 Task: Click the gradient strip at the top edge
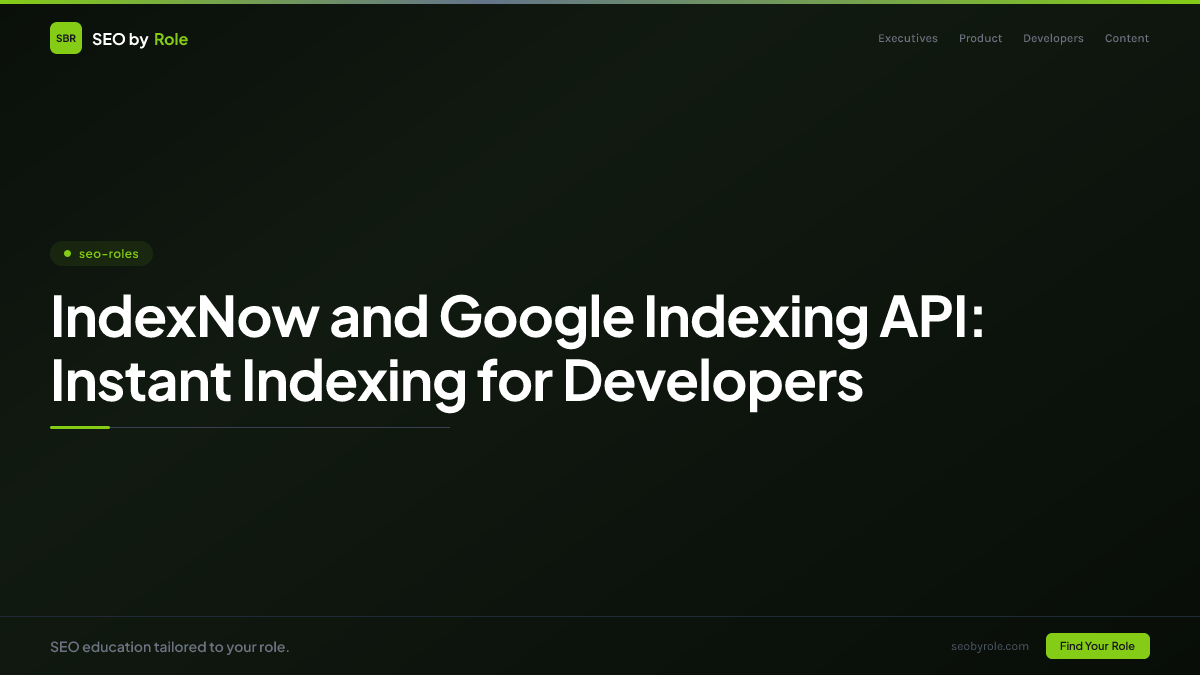click(600, 2)
